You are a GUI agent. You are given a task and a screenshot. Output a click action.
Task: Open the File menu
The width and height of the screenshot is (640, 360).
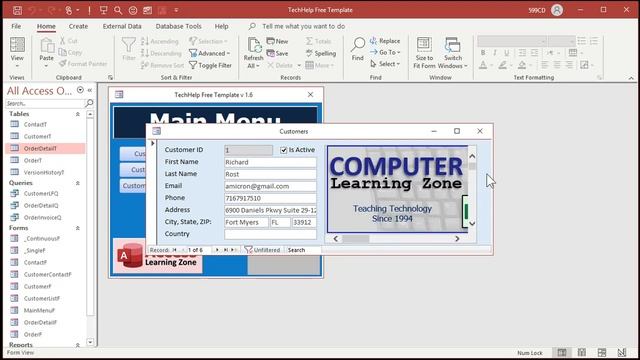click(x=16, y=26)
